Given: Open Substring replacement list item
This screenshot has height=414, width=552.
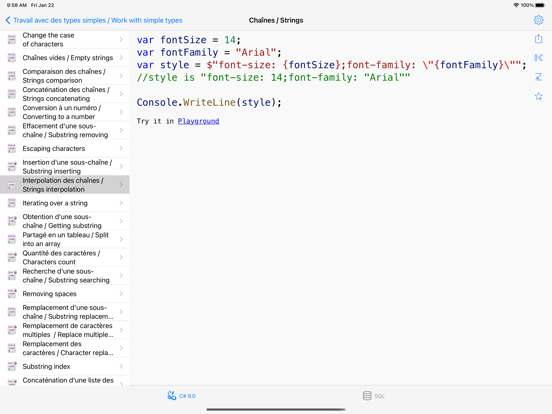Looking at the screenshot, I should tap(65, 312).
